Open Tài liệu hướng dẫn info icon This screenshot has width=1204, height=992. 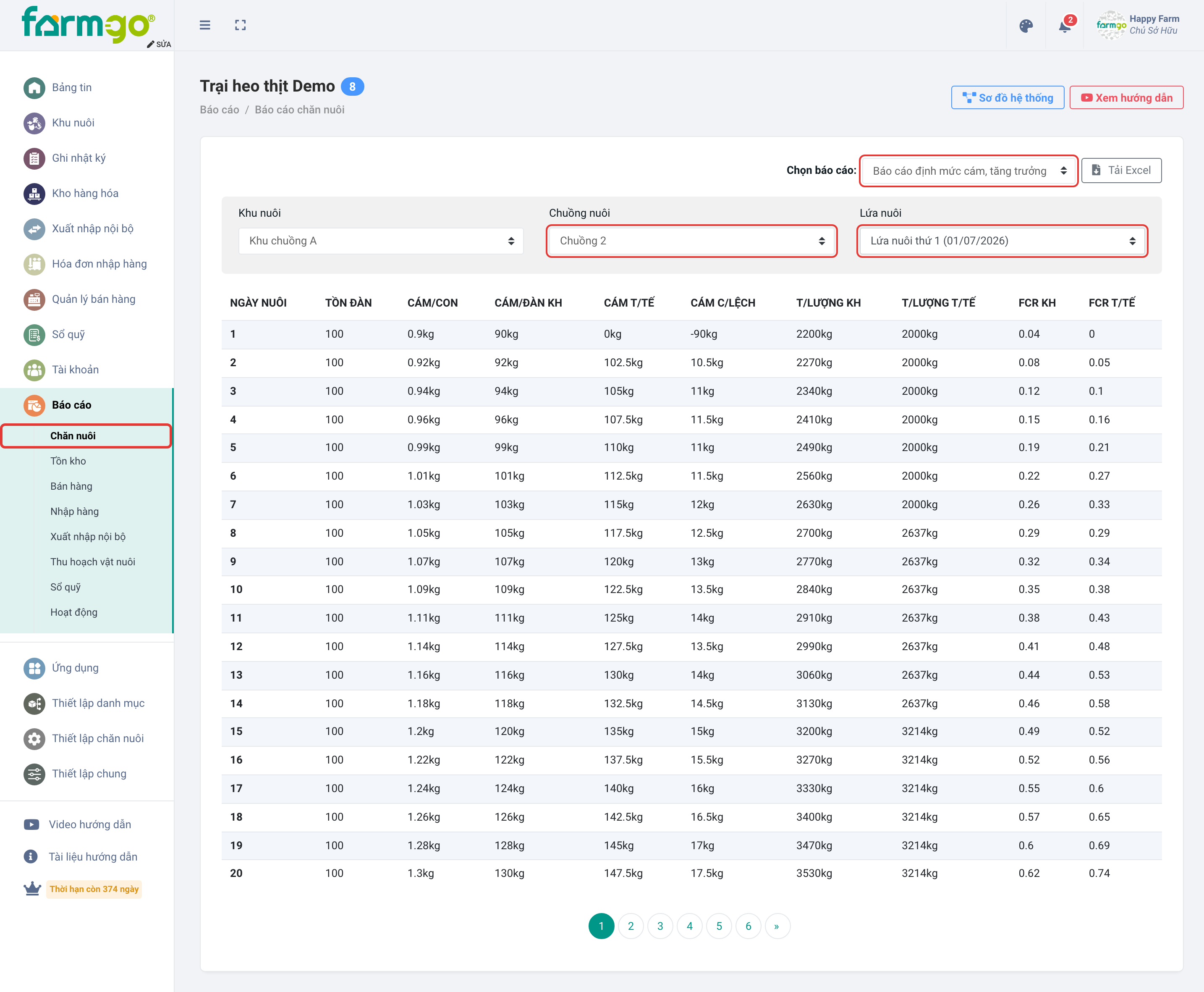(31, 857)
